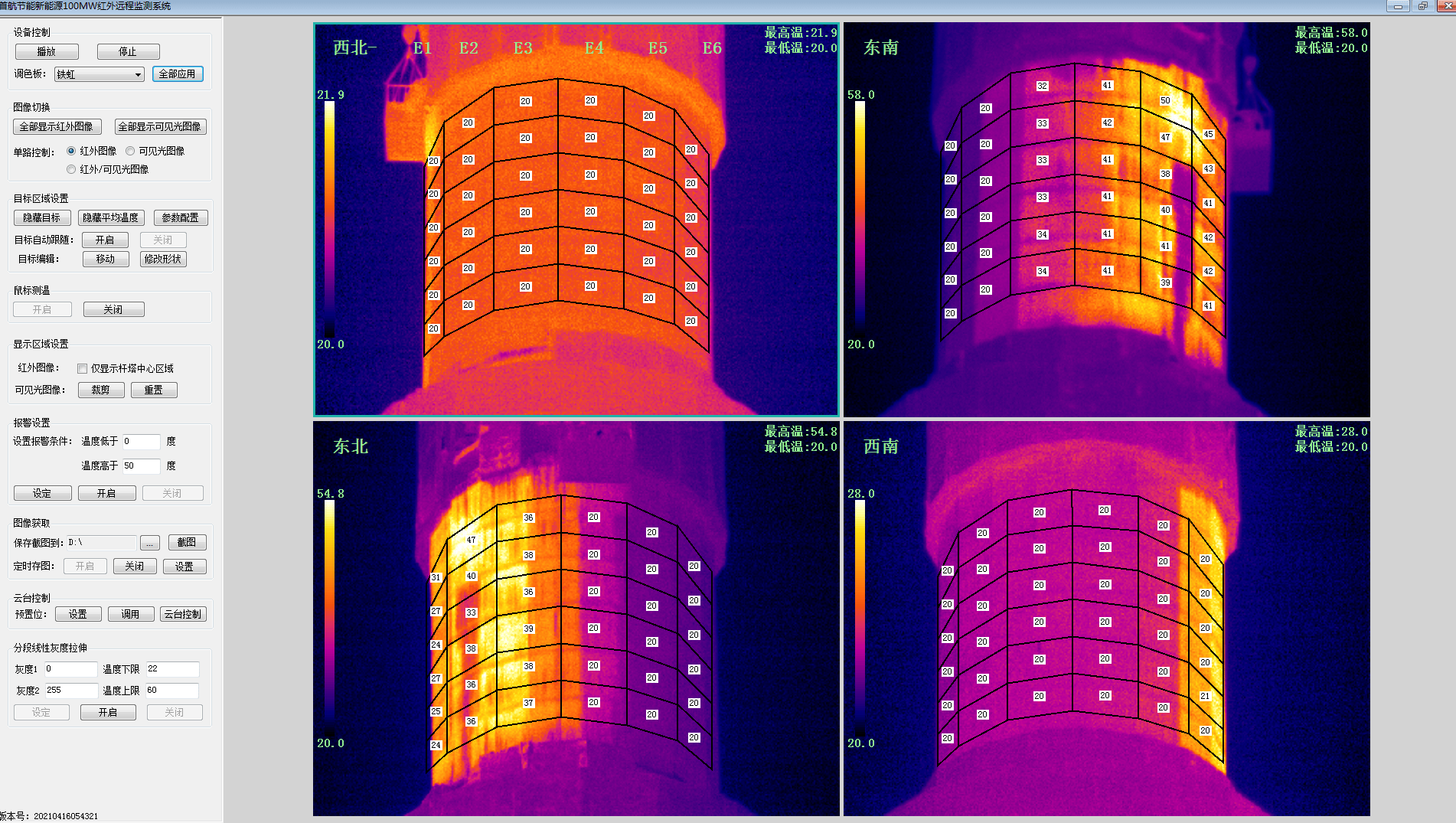Click the 温度高于 input field

pyautogui.click(x=142, y=465)
